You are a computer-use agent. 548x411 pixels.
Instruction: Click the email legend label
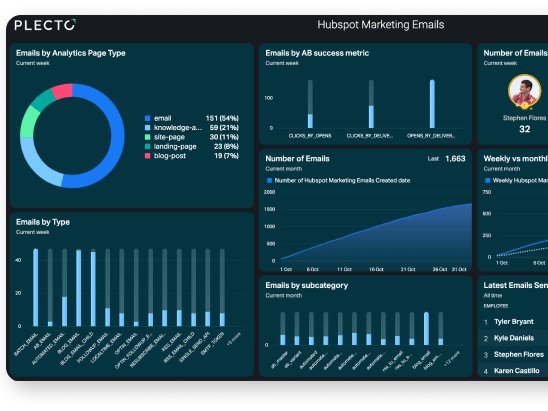(x=163, y=118)
